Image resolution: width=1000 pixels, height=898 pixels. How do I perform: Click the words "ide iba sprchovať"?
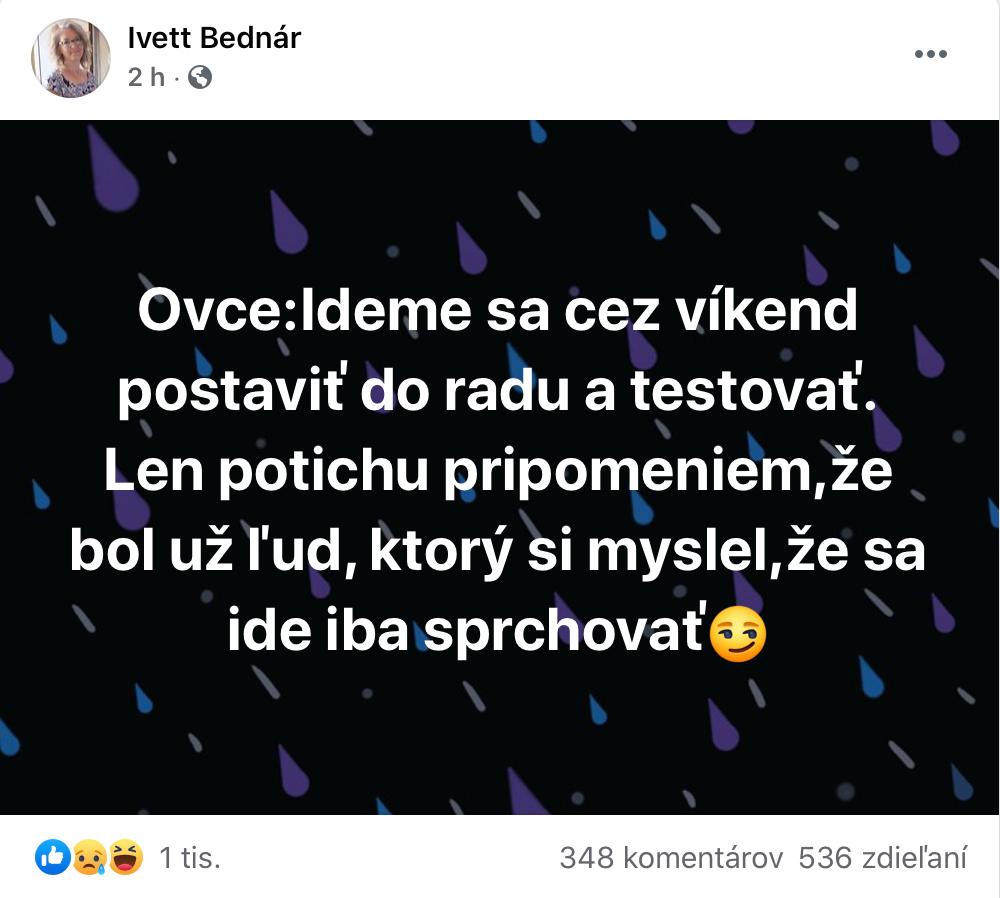467,634
